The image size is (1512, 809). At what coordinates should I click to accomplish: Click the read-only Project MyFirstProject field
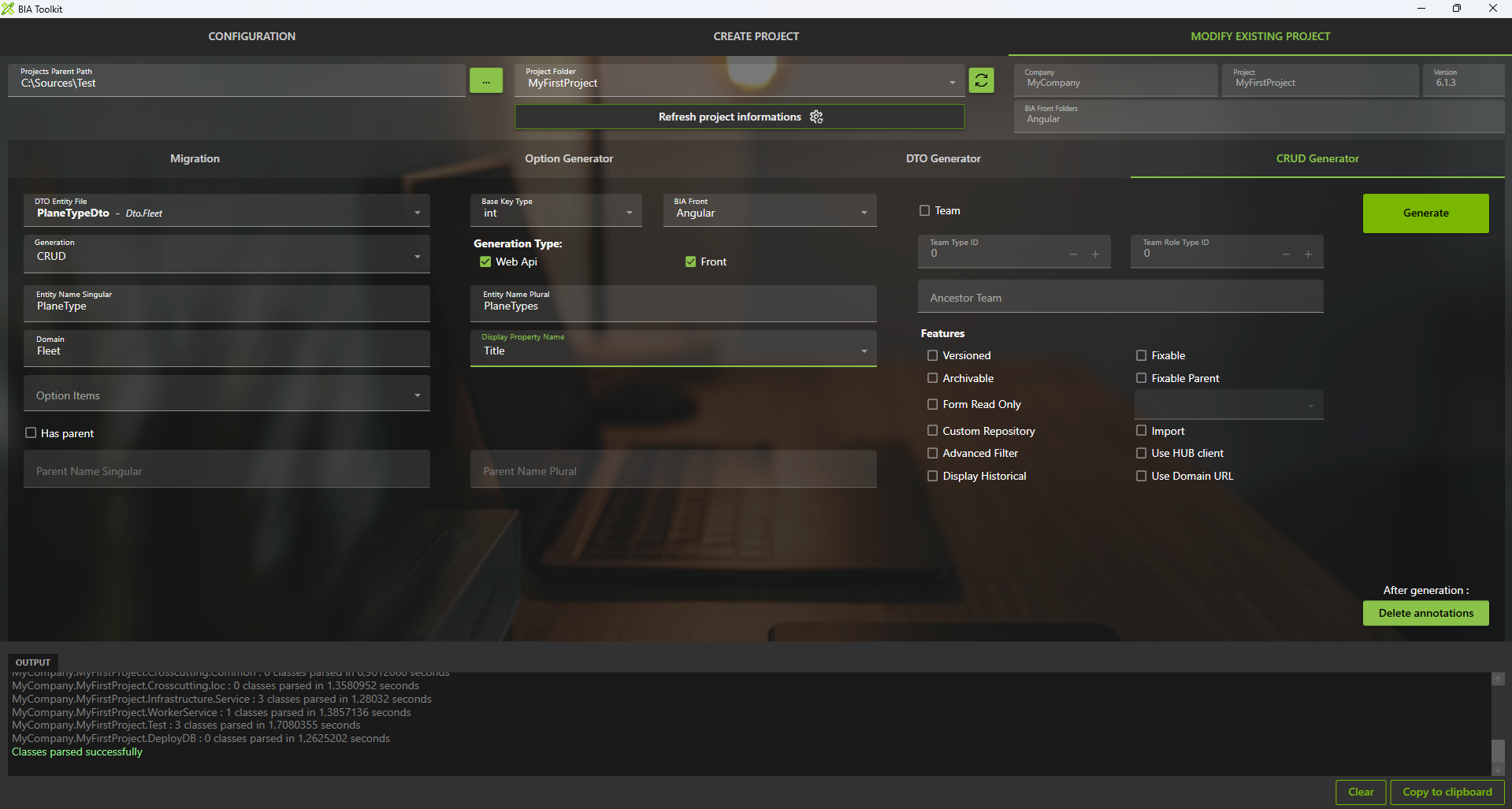tap(1321, 80)
